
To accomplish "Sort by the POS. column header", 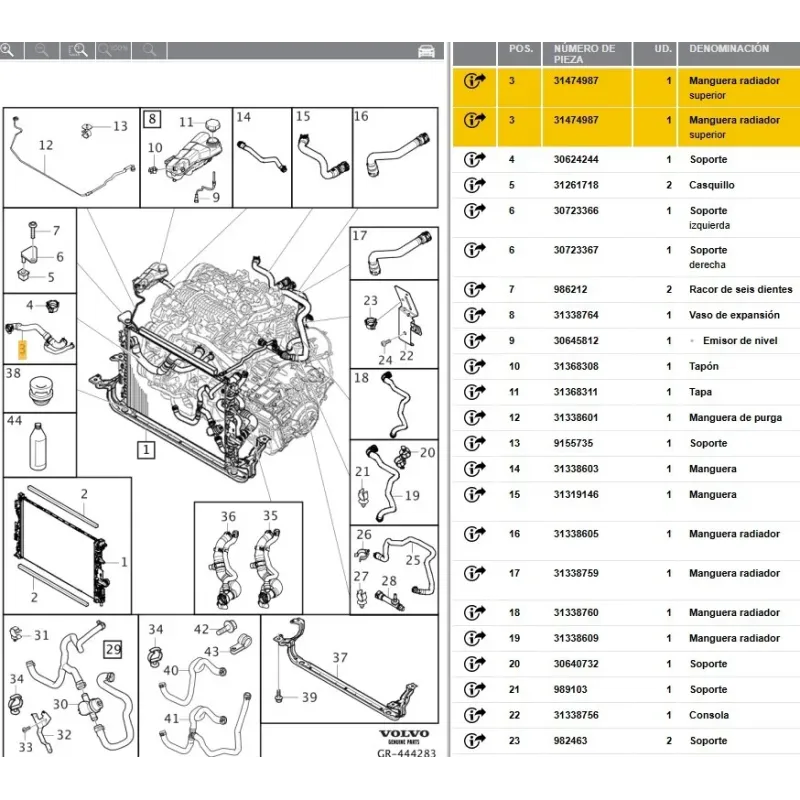I will coord(521,48).
